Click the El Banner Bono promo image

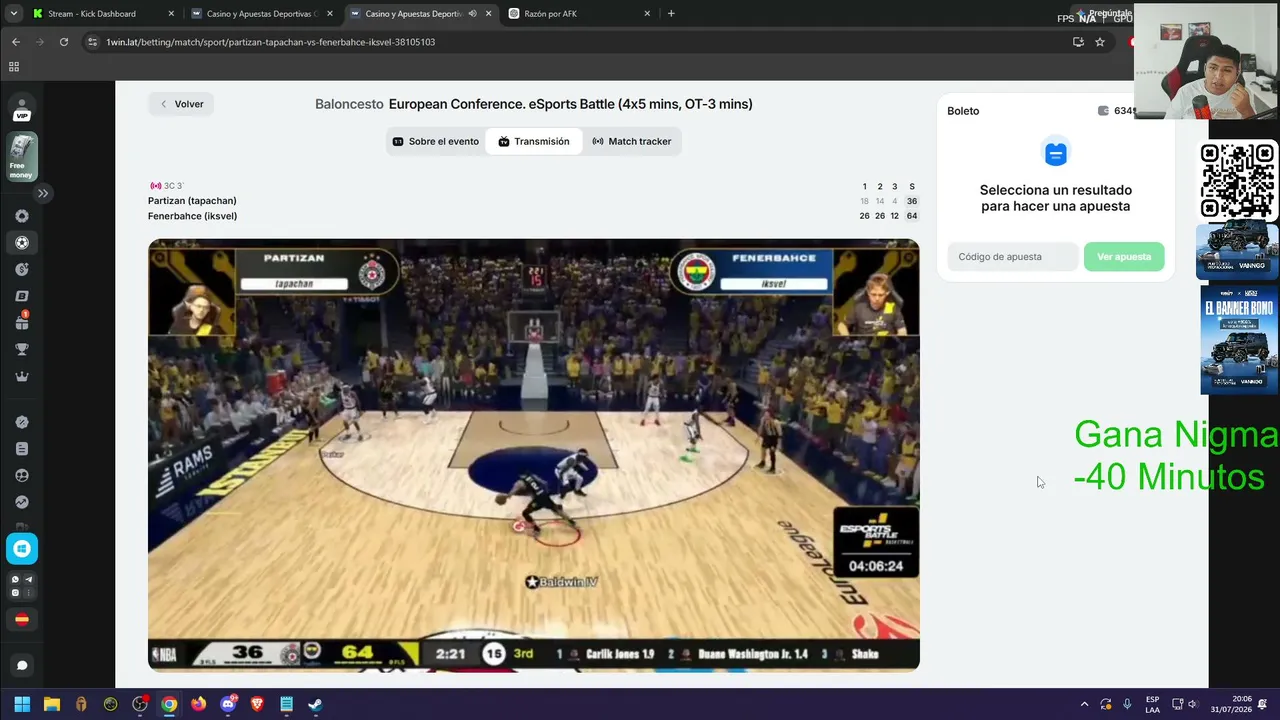coord(1239,341)
